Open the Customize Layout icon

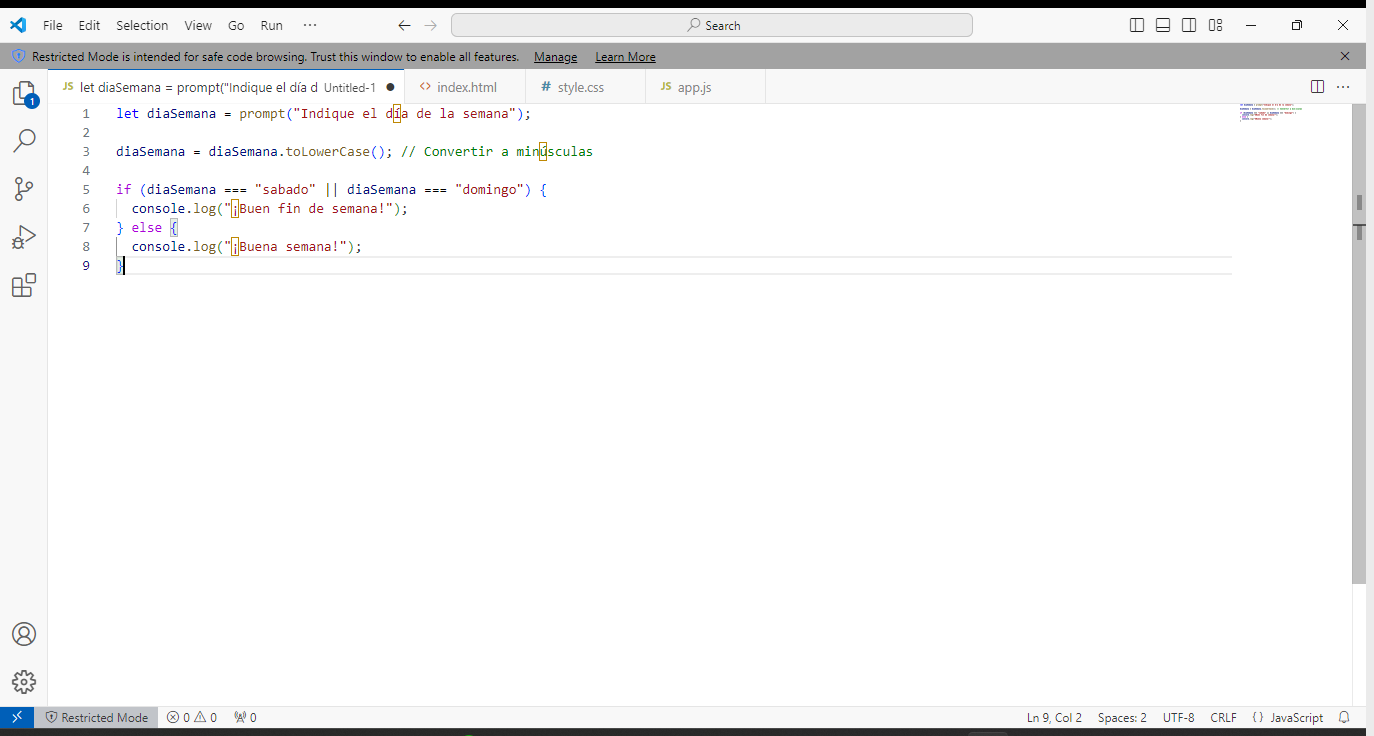pos(1215,25)
